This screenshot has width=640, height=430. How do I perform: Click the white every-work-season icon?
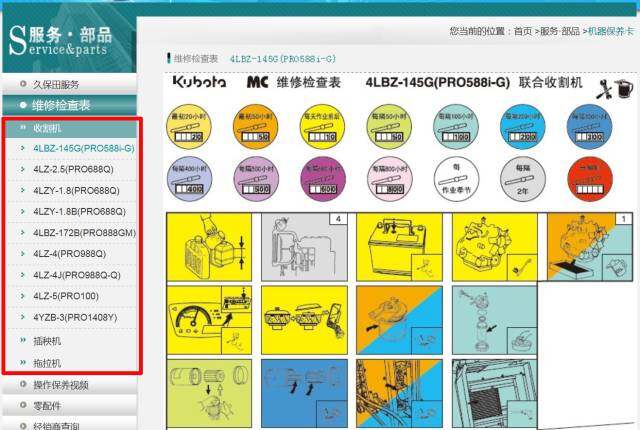click(x=456, y=179)
